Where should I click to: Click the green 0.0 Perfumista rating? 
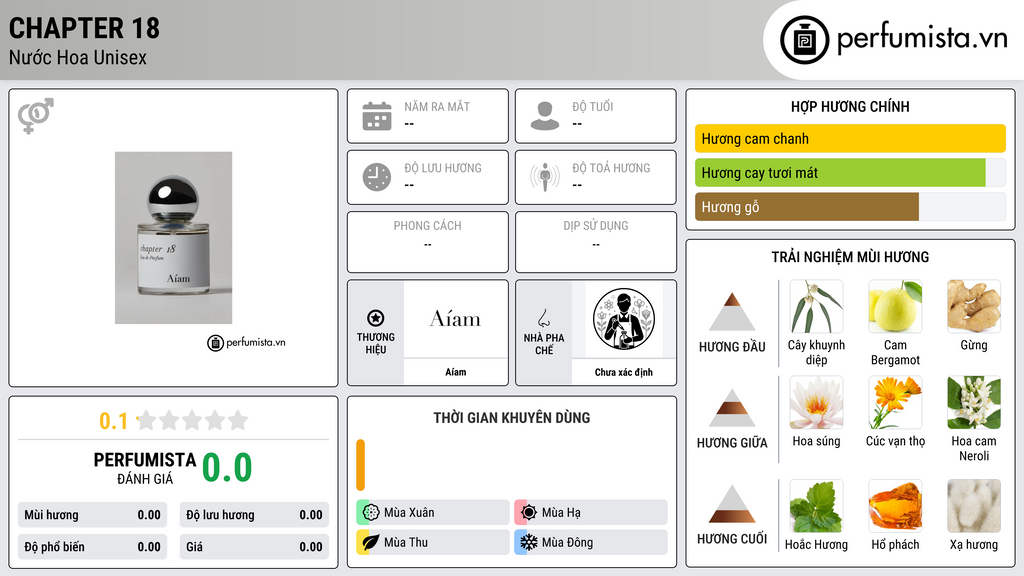pos(227,467)
